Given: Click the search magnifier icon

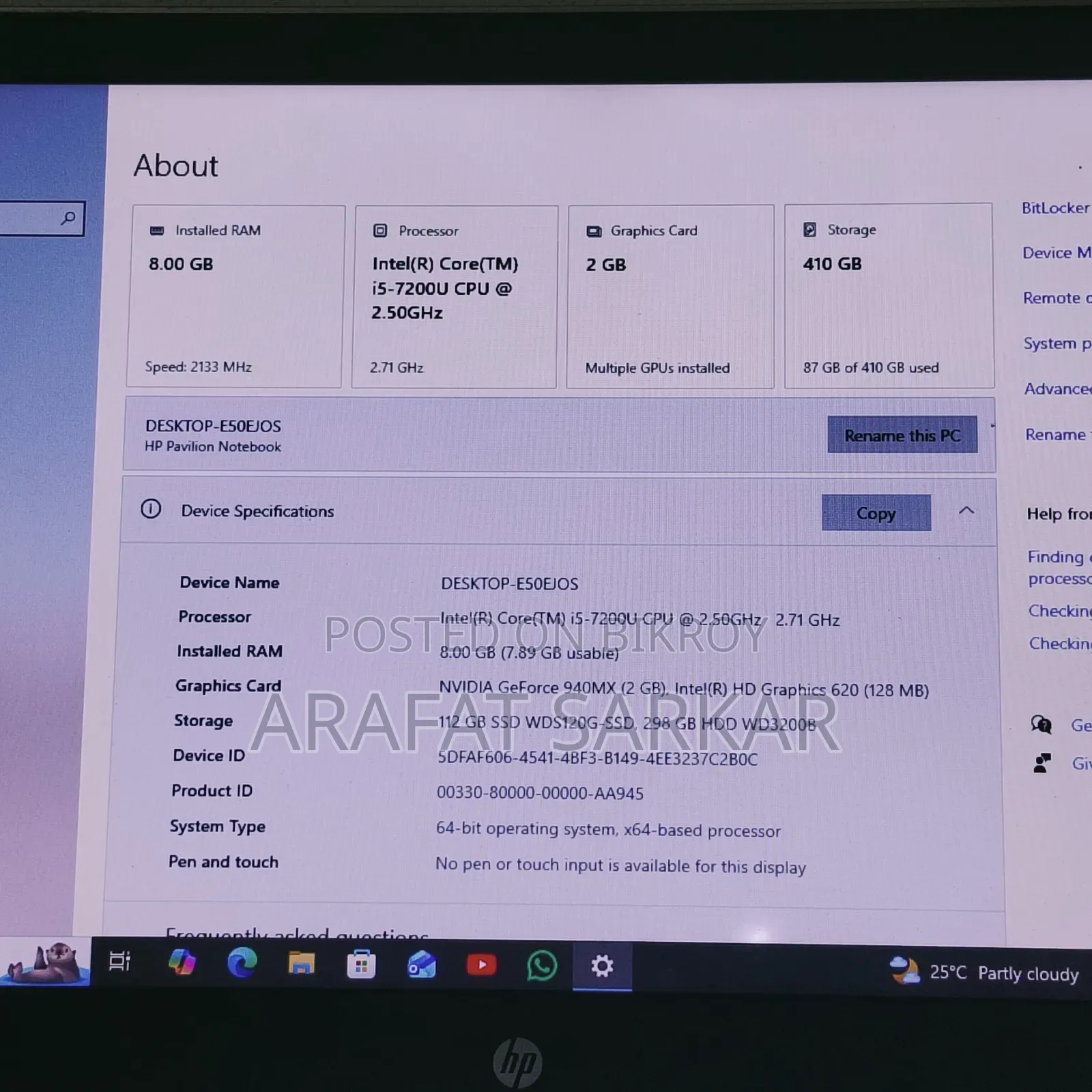Looking at the screenshot, I should pyautogui.click(x=68, y=218).
